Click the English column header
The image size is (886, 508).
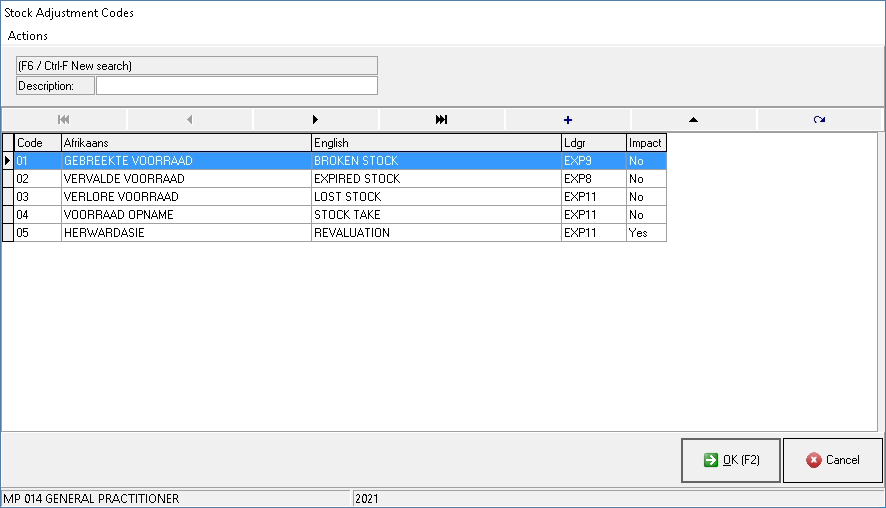click(x=436, y=143)
